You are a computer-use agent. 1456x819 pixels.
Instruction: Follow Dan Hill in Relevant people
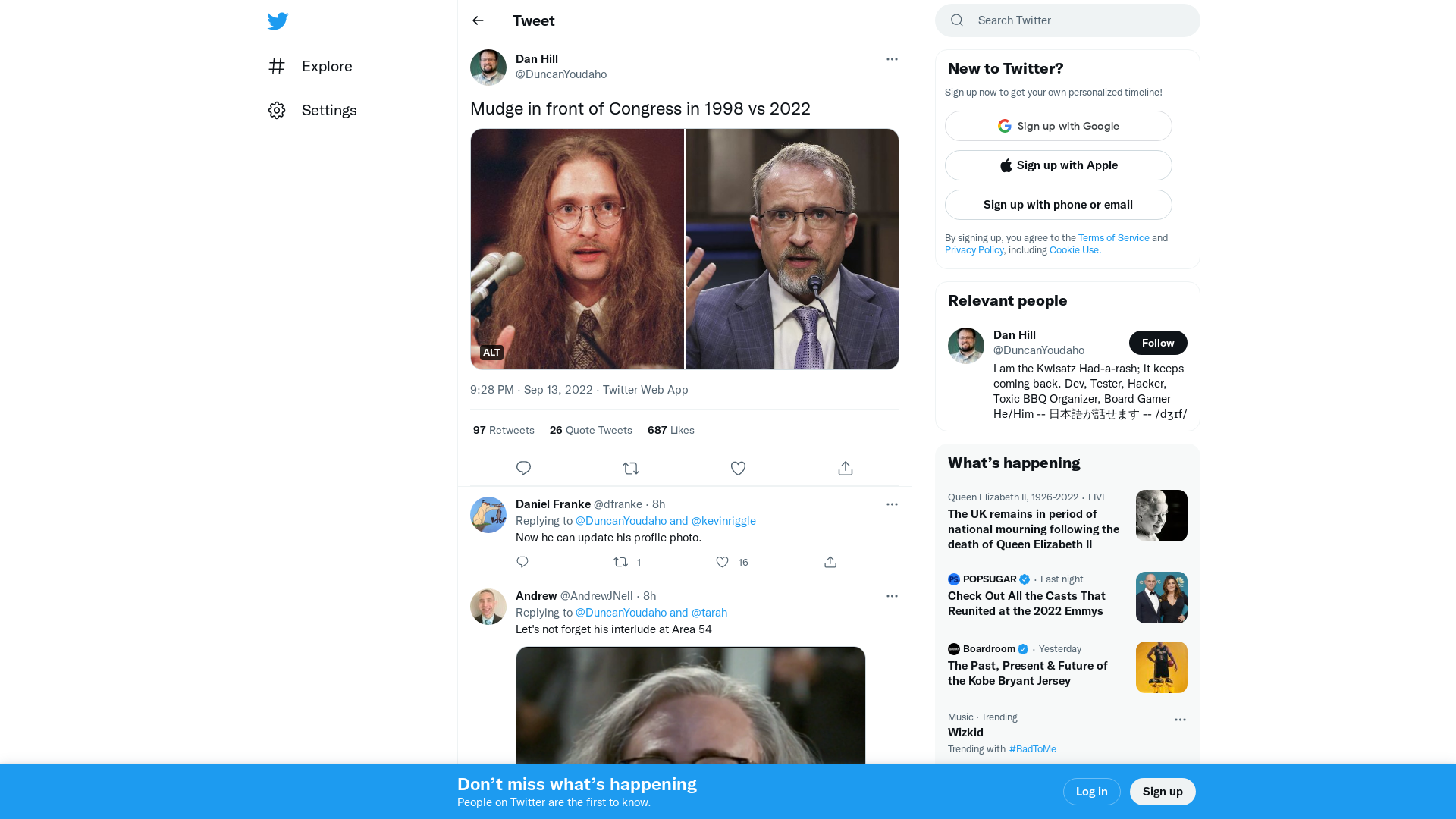point(1157,343)
